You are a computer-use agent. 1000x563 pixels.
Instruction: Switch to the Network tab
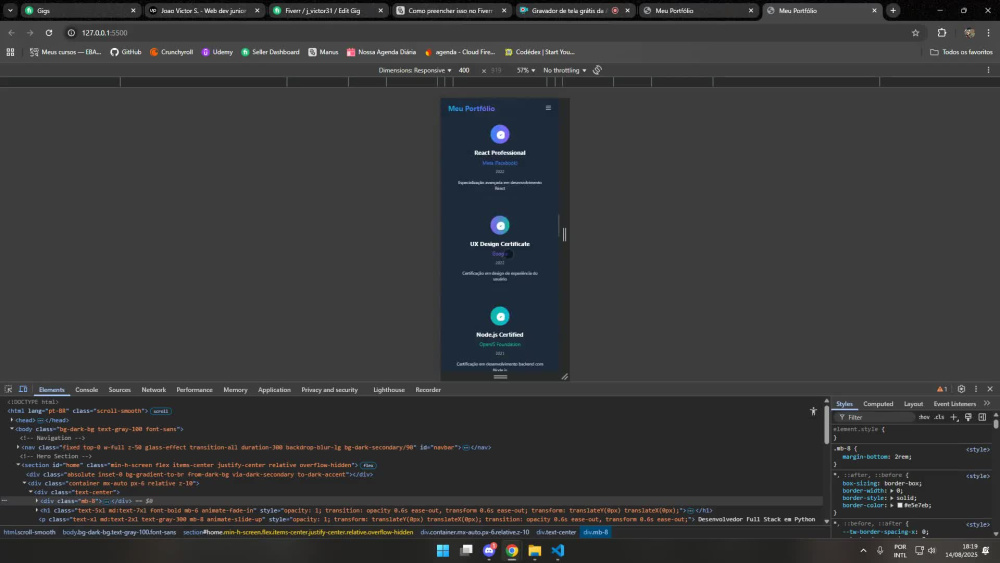[x=154, y=390]
